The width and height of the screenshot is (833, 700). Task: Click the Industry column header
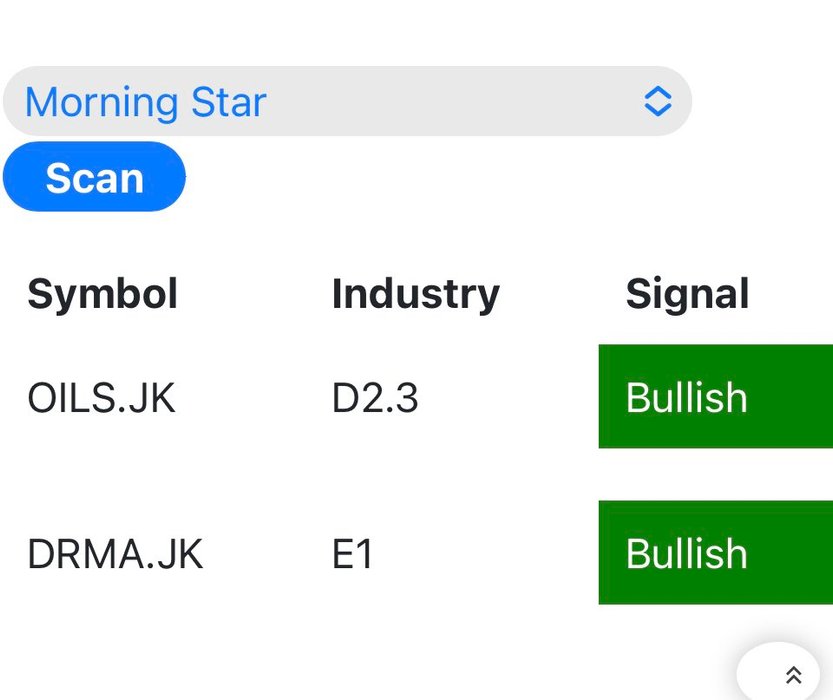point(415,294)
